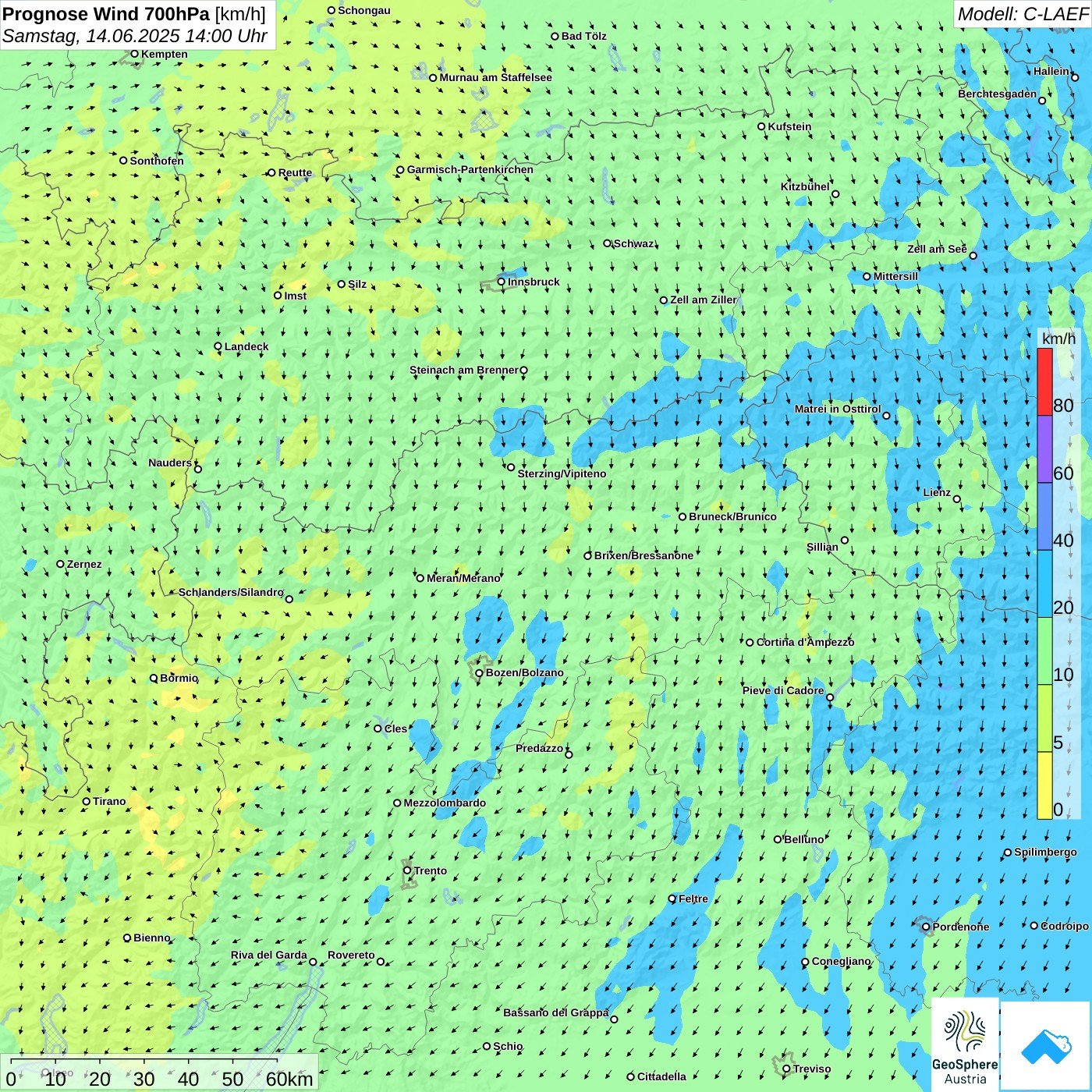Click the Sterzing/Vipiteno location dot

(x=511, y=467)
